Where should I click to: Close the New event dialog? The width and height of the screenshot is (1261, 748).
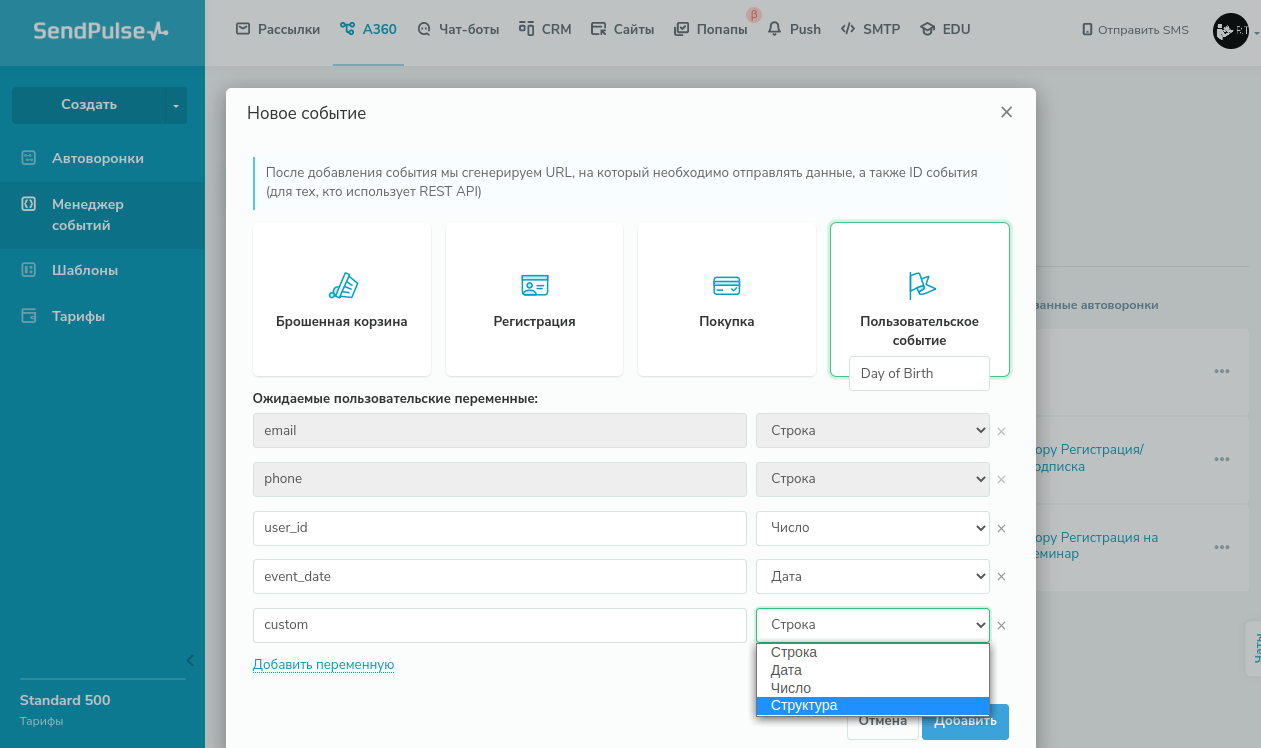point(1006,112)
